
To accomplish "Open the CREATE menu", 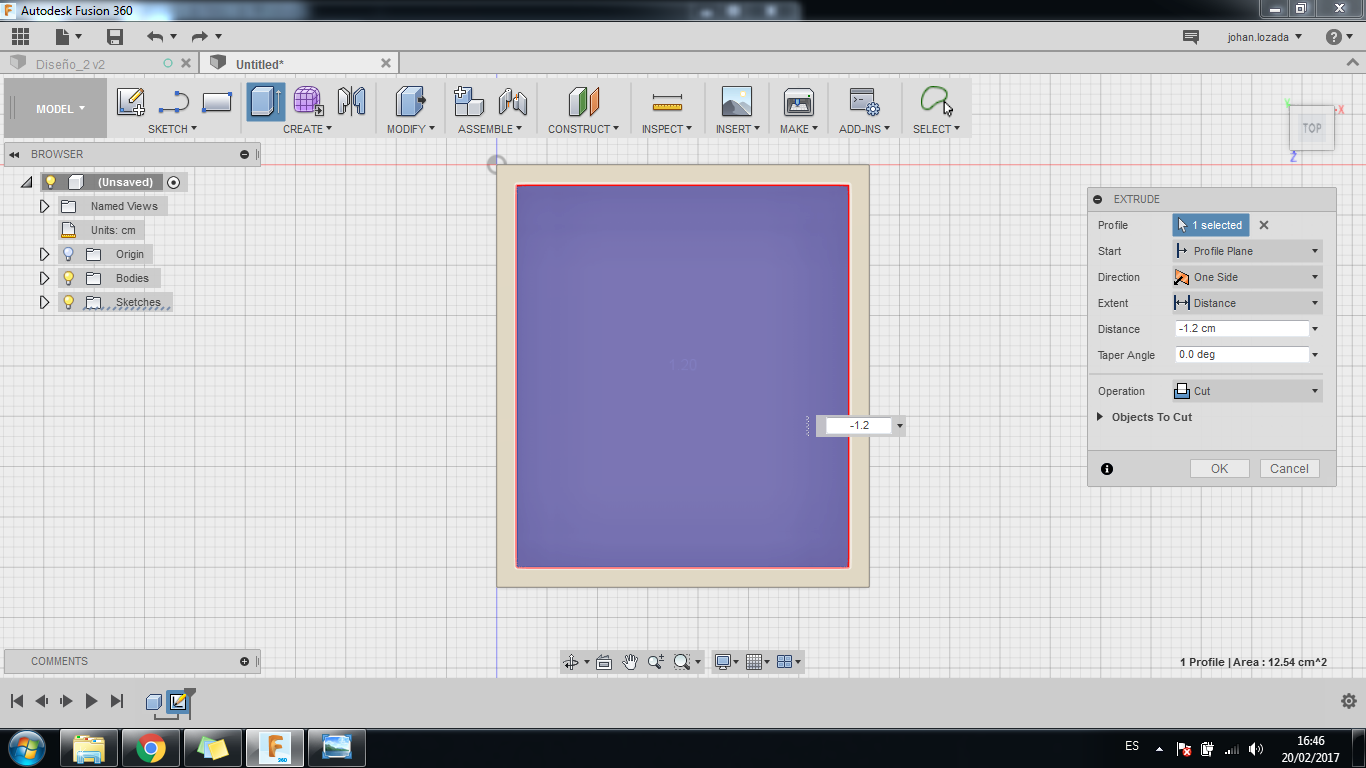I will pos(308,129).
